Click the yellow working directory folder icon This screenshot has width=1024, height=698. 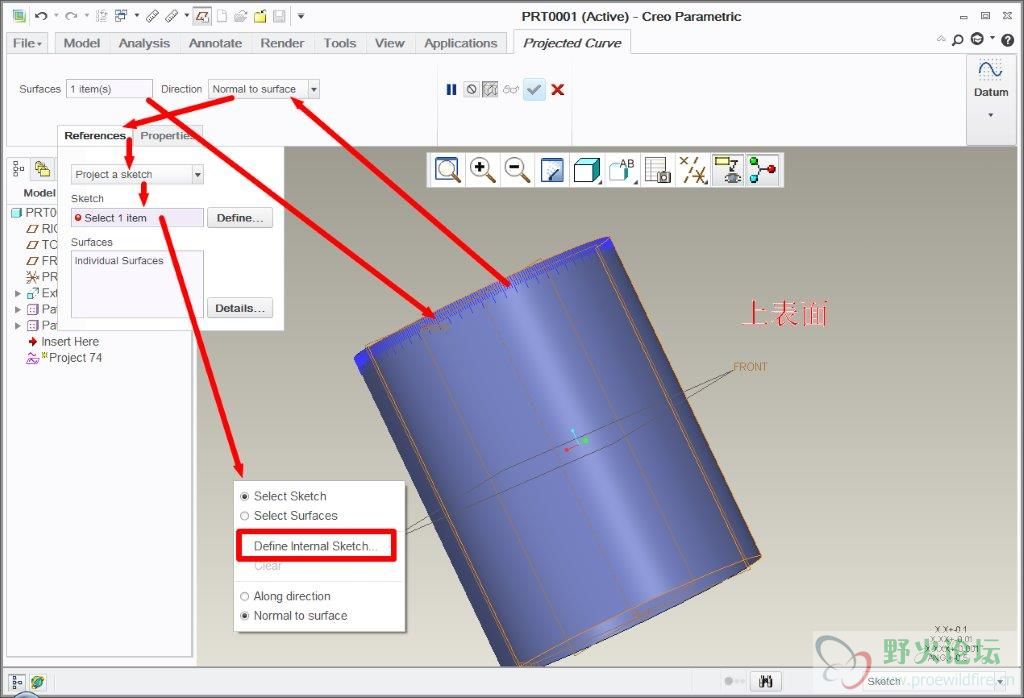point(260,16)
